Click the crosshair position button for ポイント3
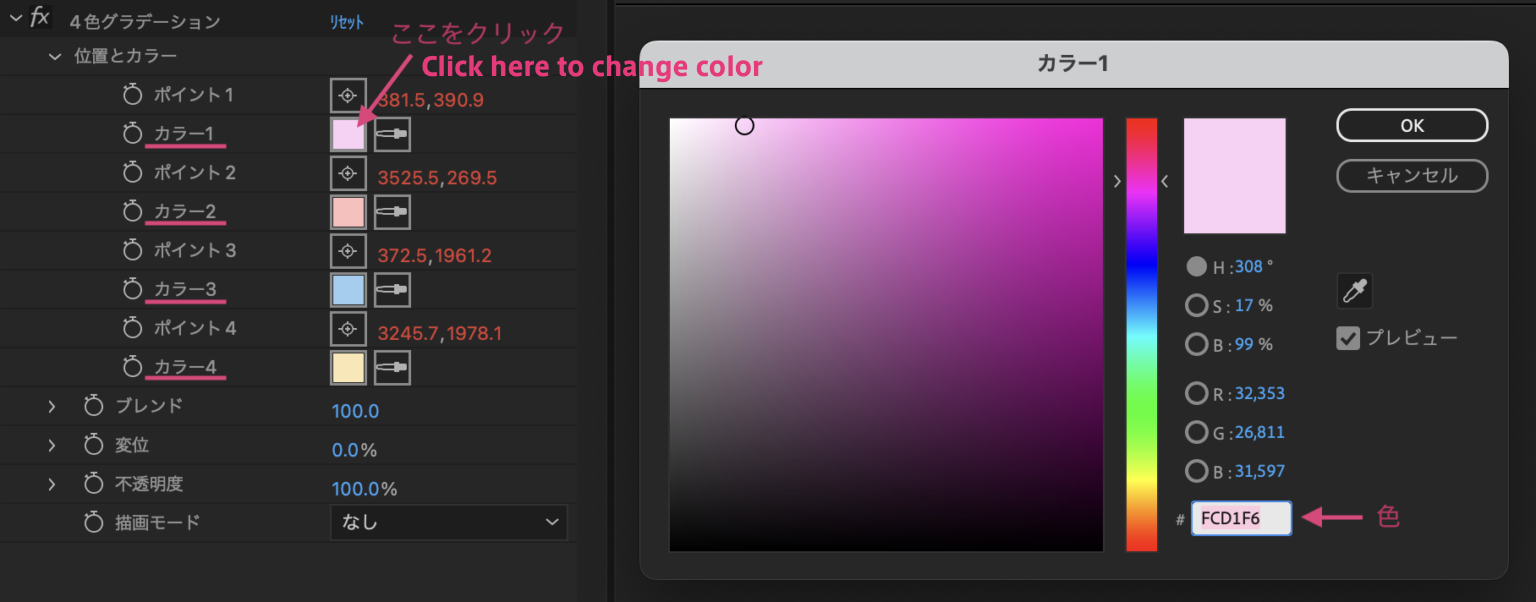Image resolution: width=1536 pixels, height=602 pixels. tap(347, 251)
